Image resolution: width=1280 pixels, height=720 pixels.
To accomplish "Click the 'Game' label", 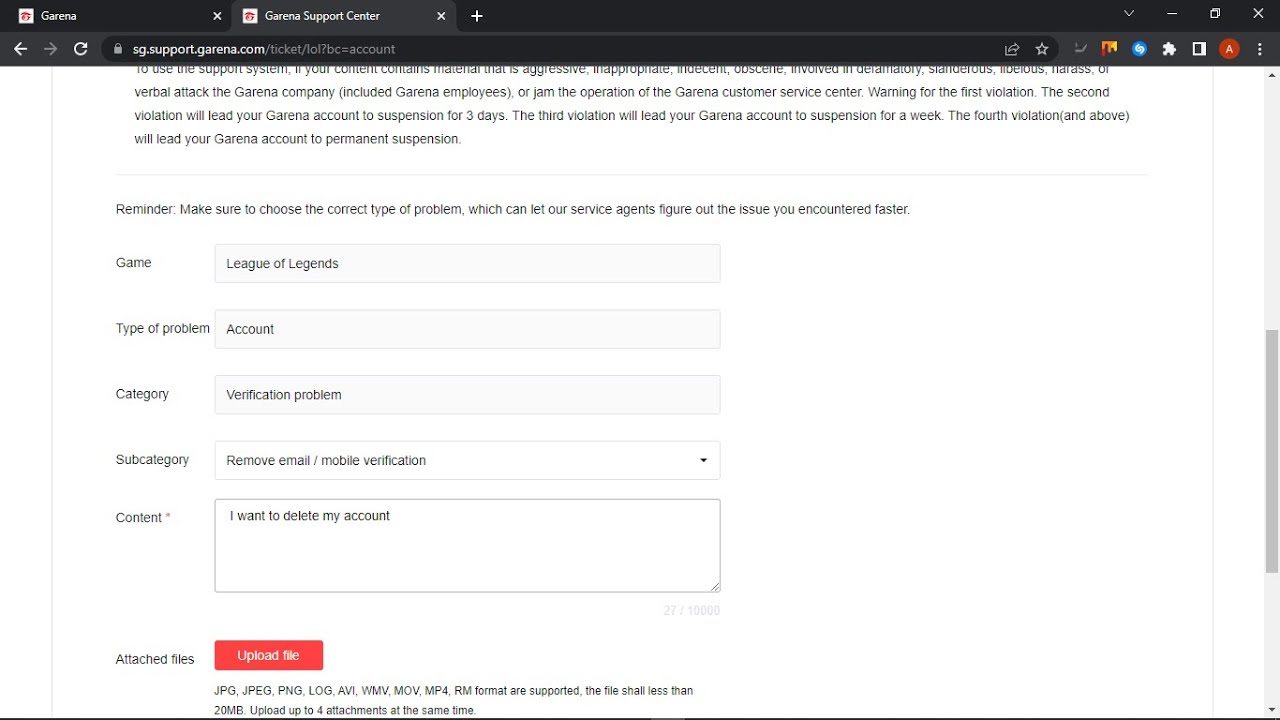I will coord(133,262).
